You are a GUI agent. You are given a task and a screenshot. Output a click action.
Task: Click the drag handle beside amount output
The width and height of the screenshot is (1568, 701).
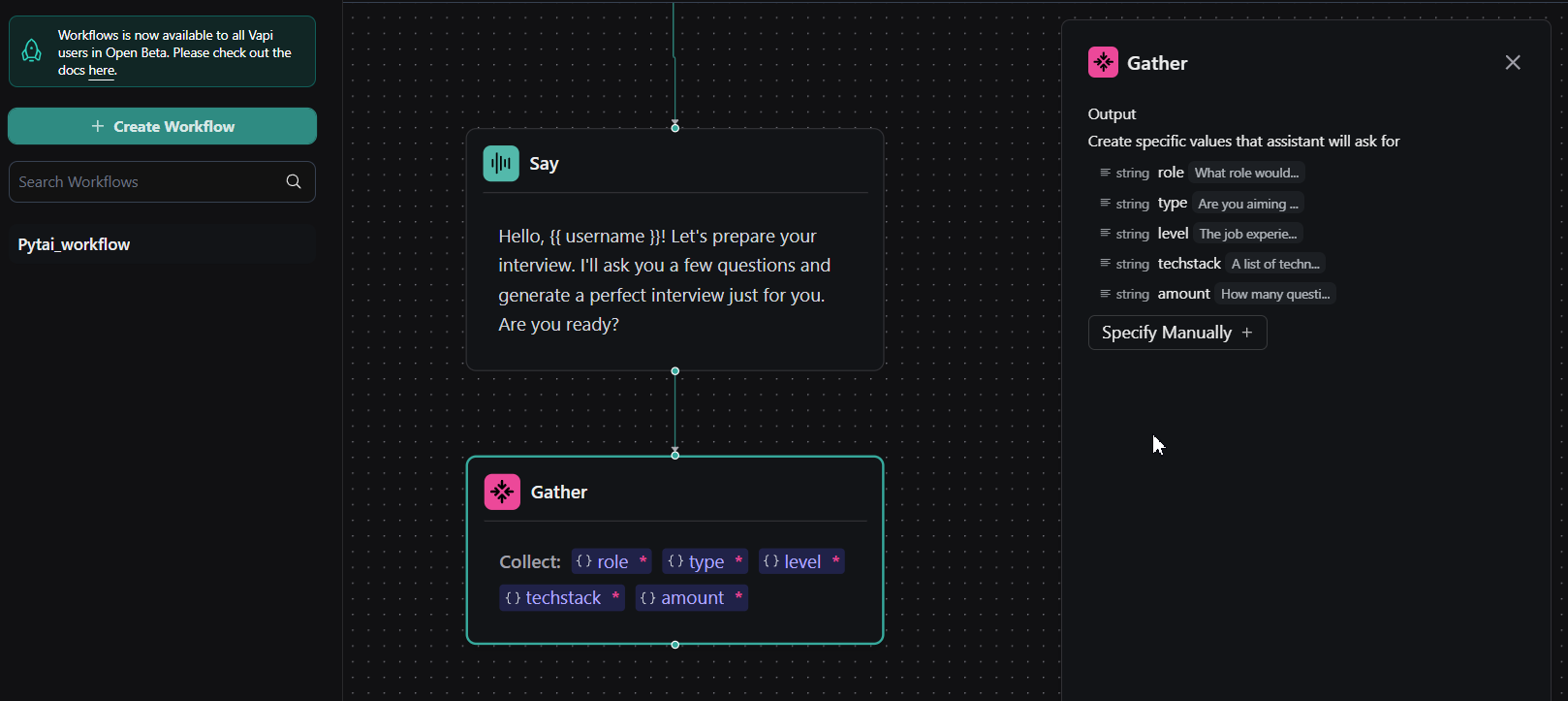1105,294
